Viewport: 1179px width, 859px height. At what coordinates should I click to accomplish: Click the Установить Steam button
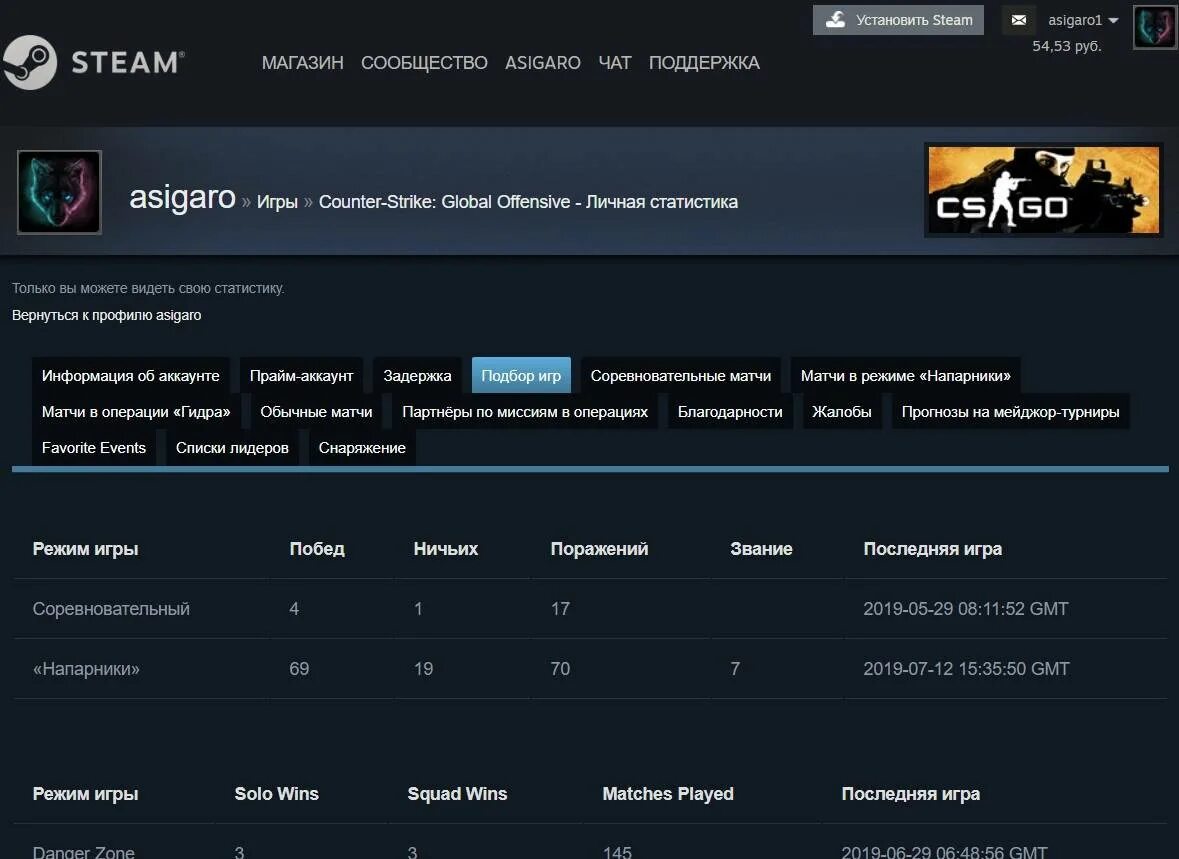898,20
